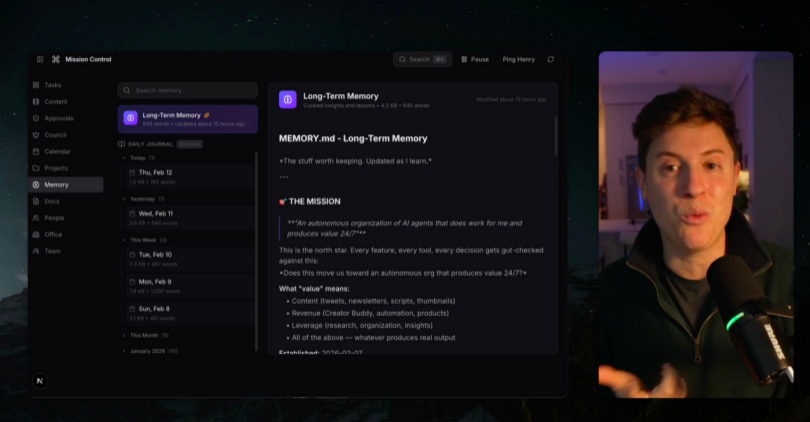The image size is (810, 422).
Task: Click the memory document scrollbar
Action: pyautogui.click(x=556, y=136)
